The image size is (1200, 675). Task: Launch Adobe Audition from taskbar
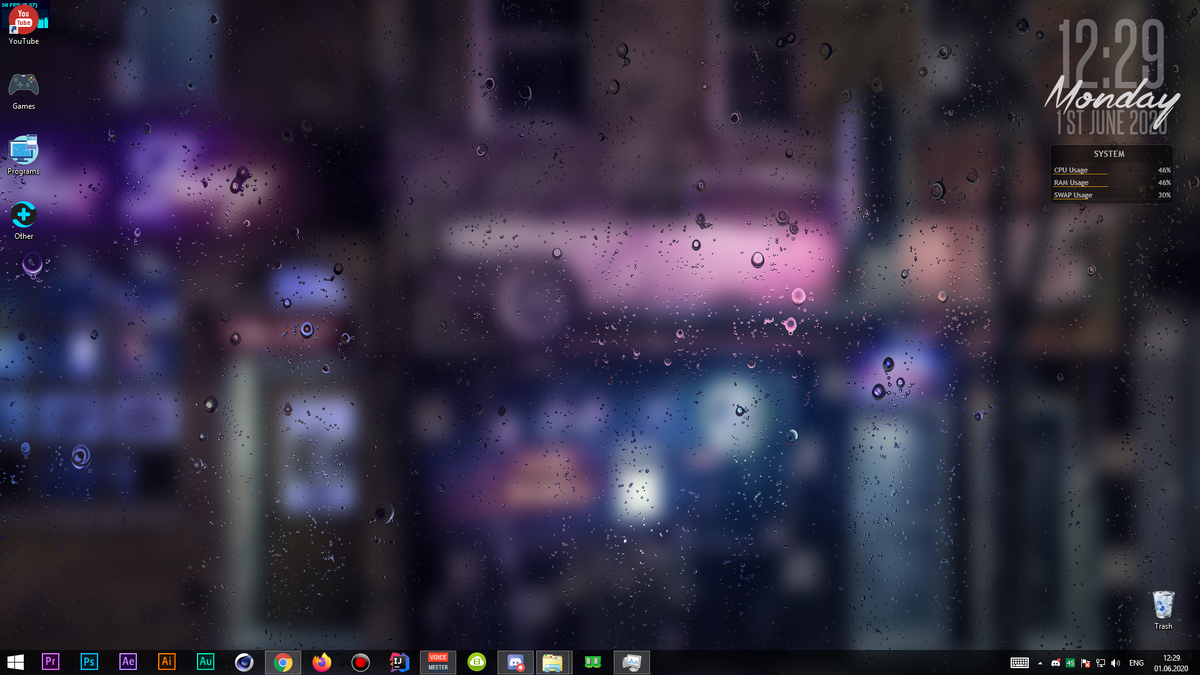[x=206, y=662]
